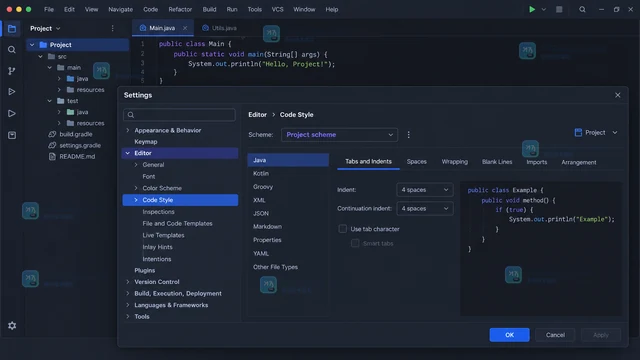Viewport: 640px width, 360px height.
Task: Open run configuration dropdown arrow
Action: [544, 9]
